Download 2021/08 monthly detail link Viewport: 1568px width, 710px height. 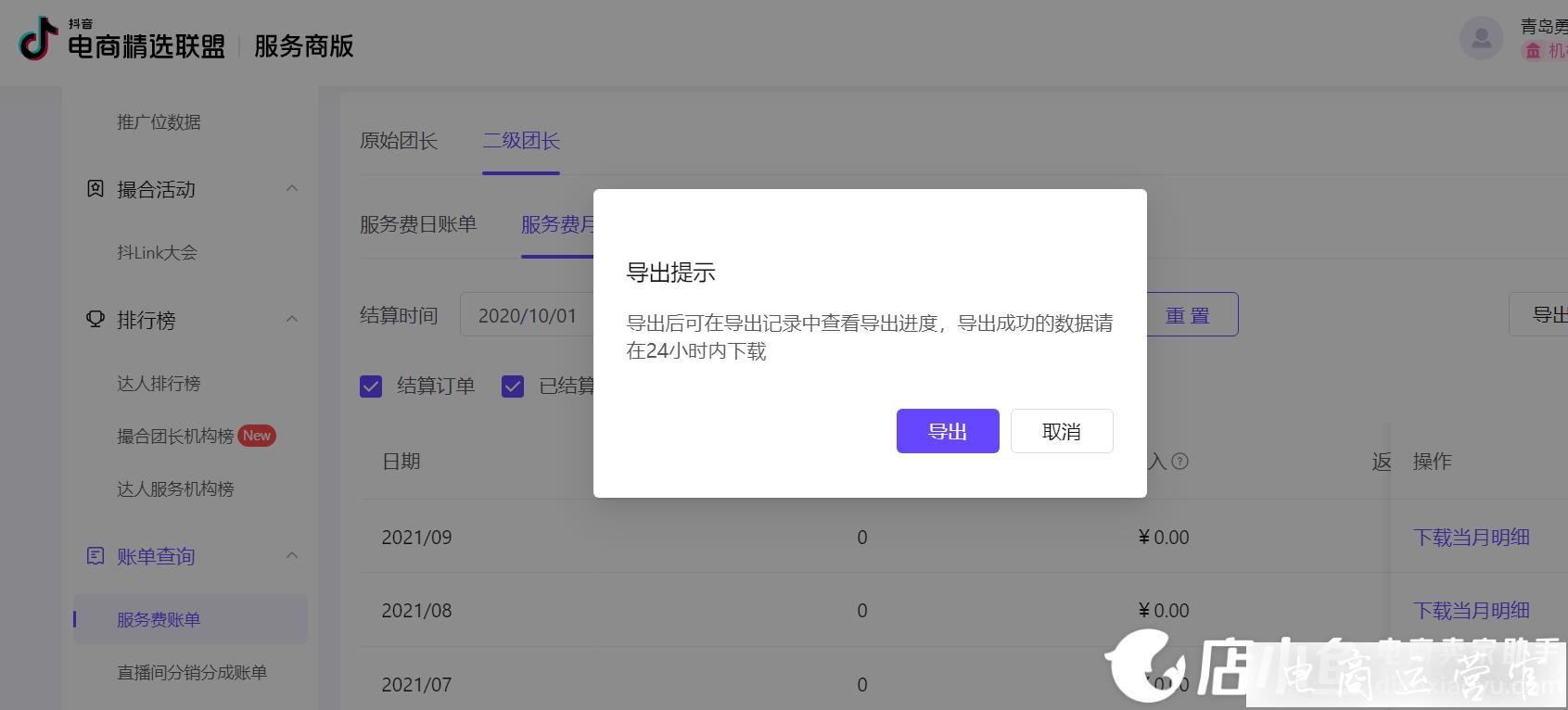coord(1472,611)
